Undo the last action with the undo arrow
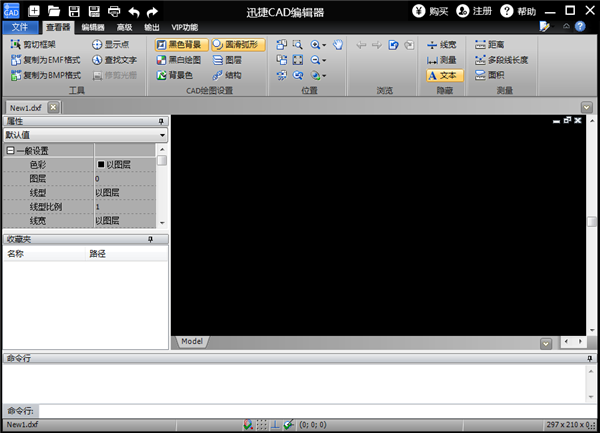The width and height of the screenshot is (600, 433). (134, 12)
